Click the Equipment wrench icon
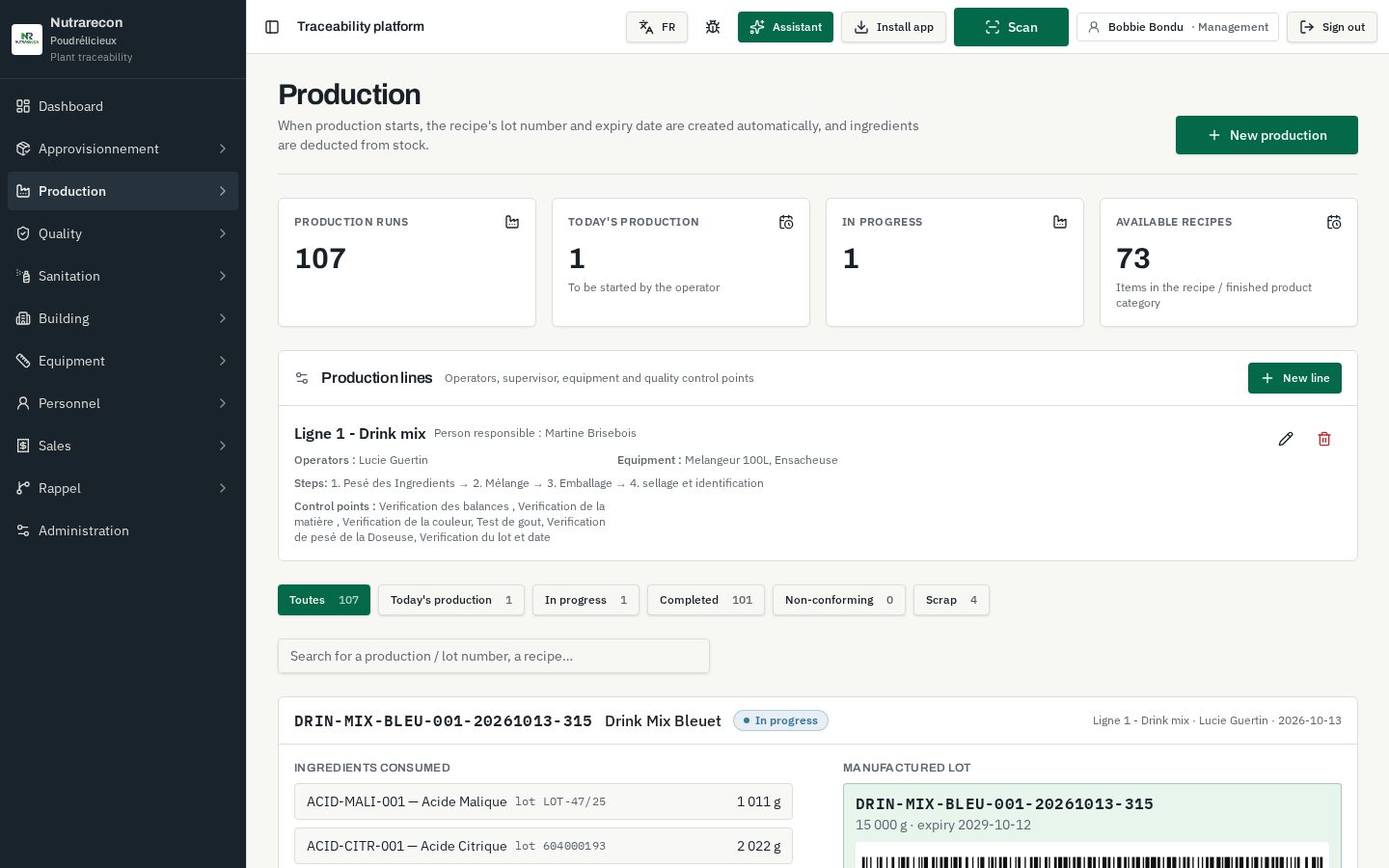Viewport: 1389px width, 868px height. pyautogui.click(x=23, y=361)
